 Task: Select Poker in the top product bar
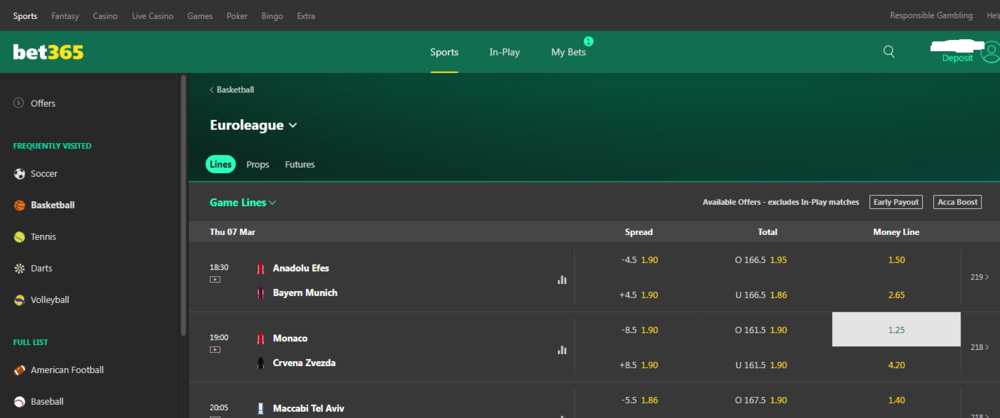[x=237, y=16]
